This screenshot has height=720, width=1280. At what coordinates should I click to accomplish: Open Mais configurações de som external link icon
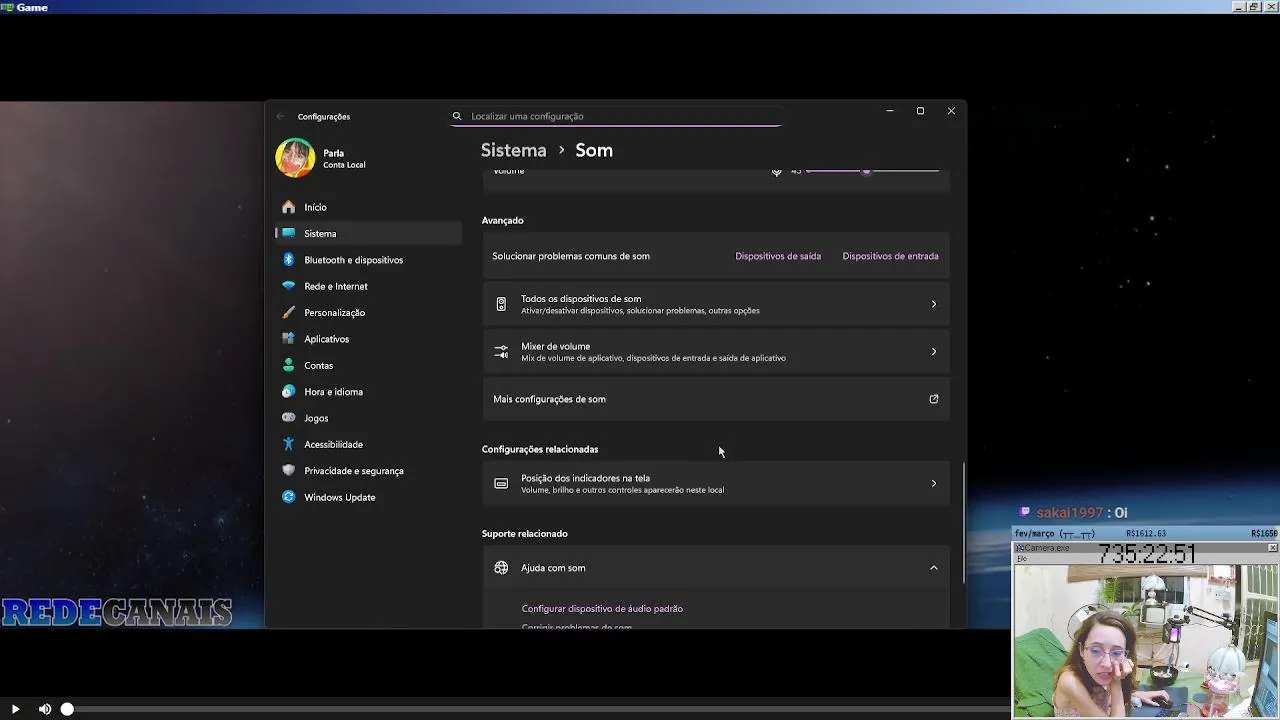tap(934, 399)
